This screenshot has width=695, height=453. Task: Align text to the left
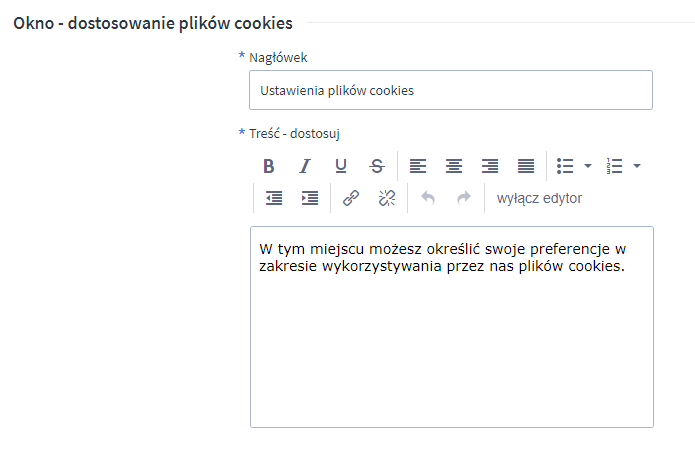(x=418, y=166)
